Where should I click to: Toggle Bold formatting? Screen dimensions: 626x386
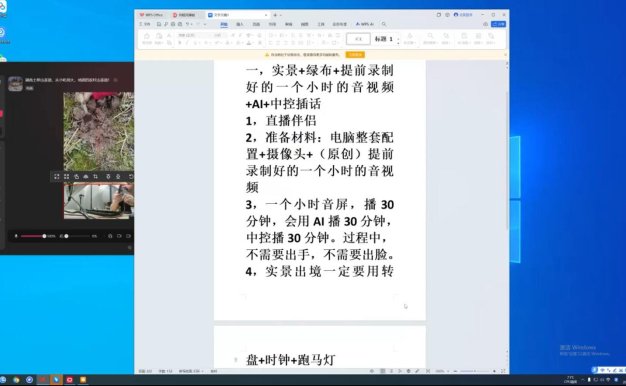point(180,42)
